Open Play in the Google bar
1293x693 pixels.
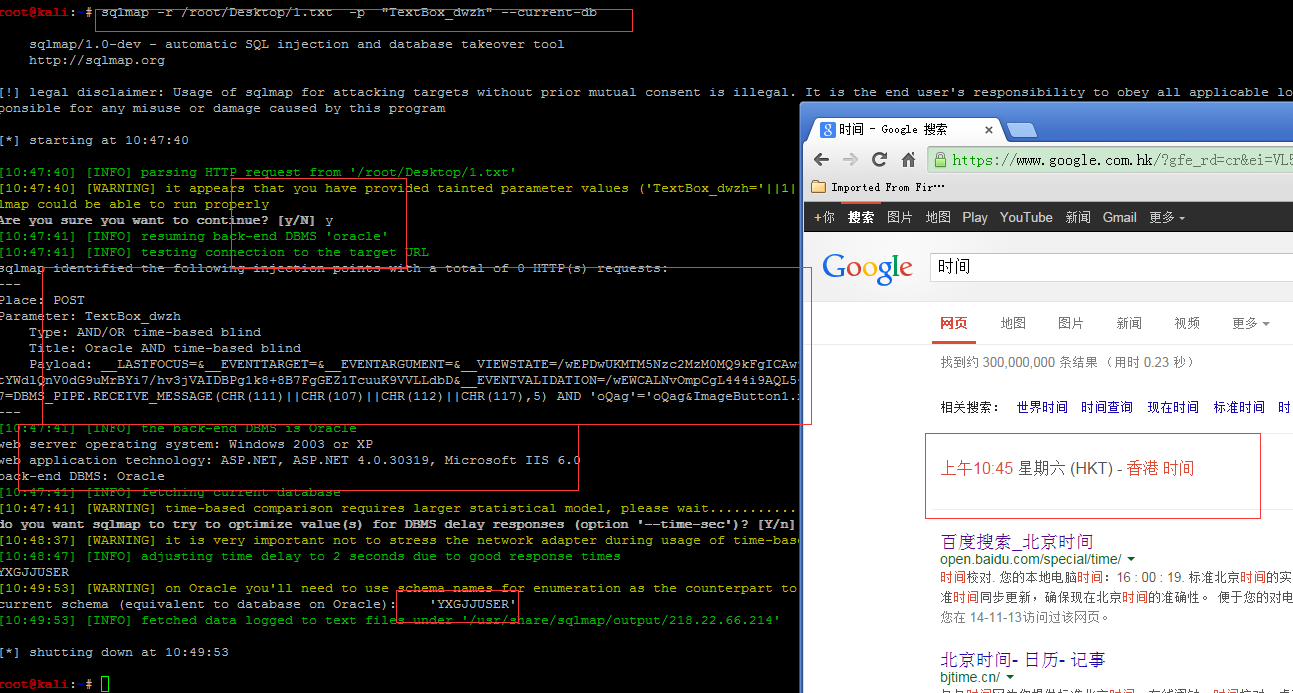[975, 217]
